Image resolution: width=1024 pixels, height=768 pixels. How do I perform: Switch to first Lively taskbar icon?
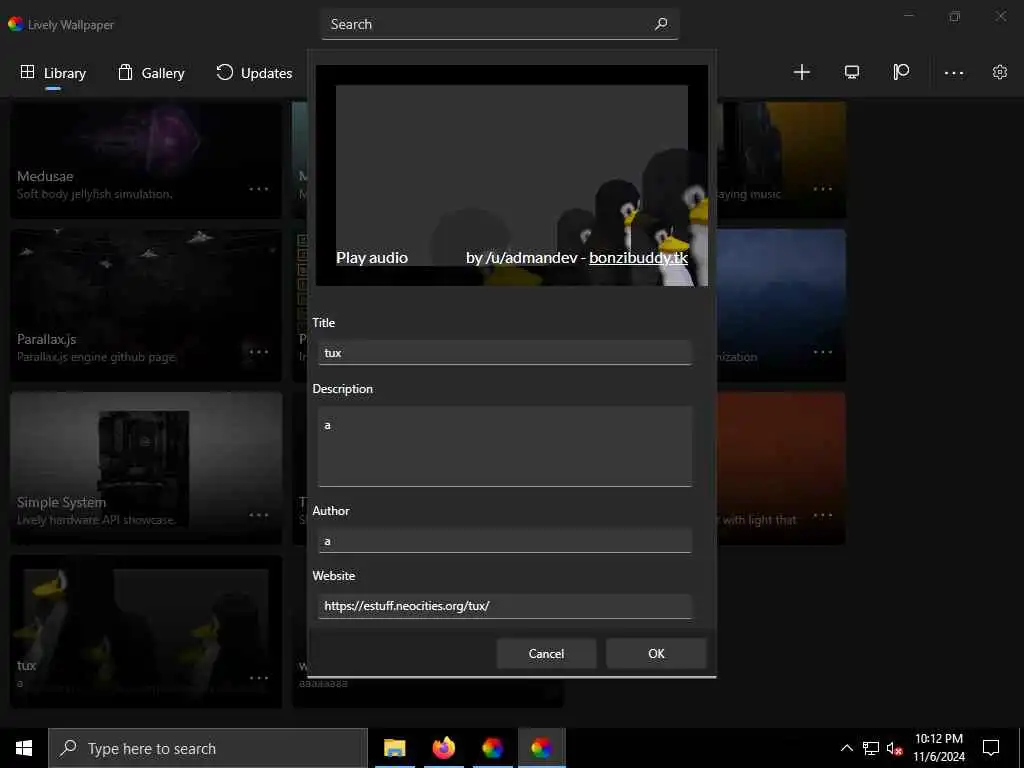[492, 748]
